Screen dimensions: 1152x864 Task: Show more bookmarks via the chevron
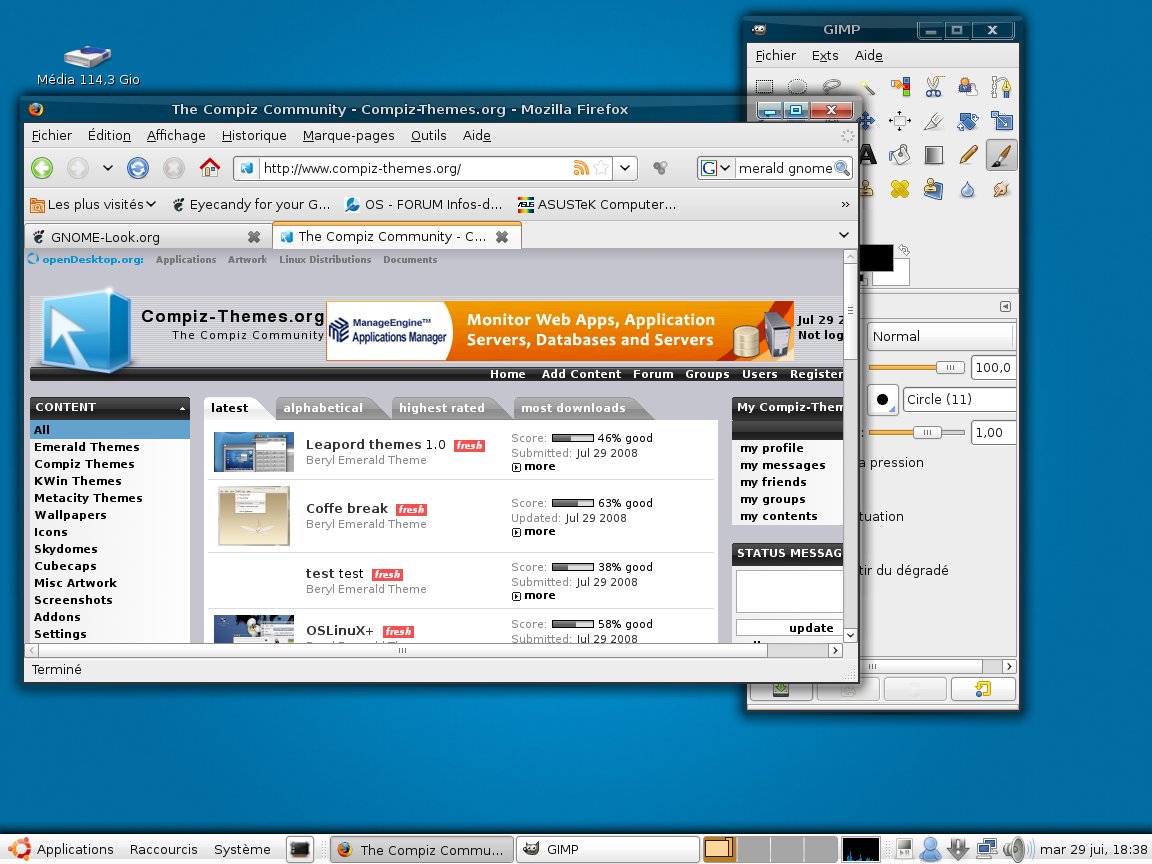[x=845, y=204]
